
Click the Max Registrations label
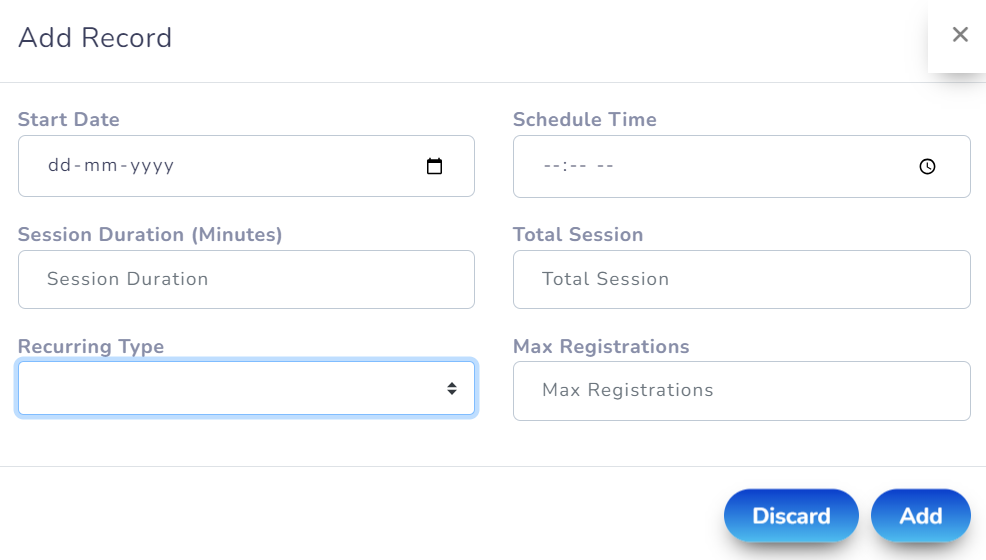click(x=601, y=347)
